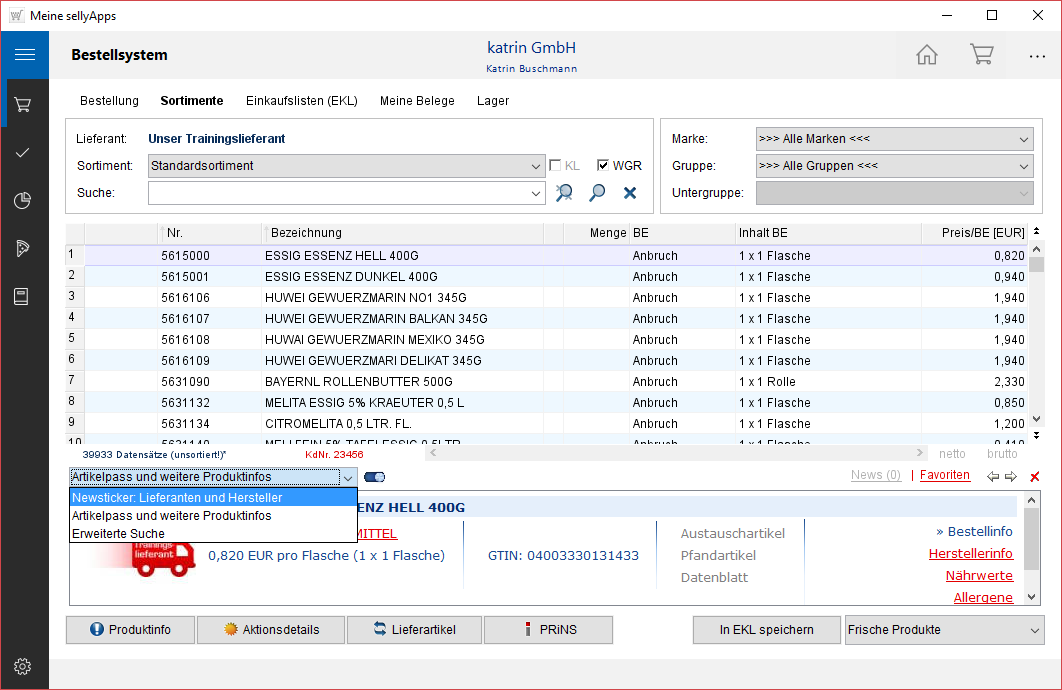Expand the Marke dropdown
The height and width of the screenshot is (690, 1062).
click(1023, 139)
